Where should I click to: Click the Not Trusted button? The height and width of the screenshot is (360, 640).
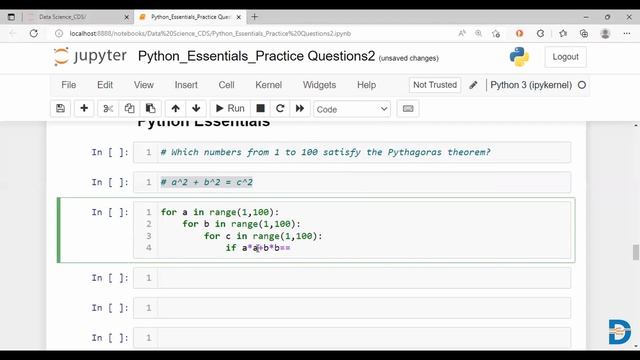[x=435, y=85]
